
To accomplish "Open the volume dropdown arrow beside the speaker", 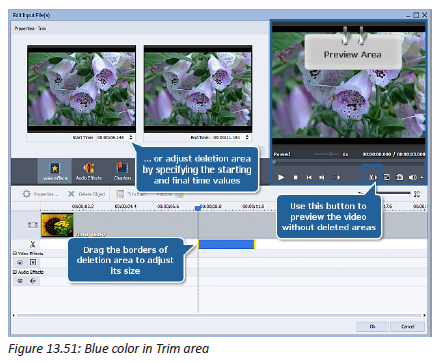I will point(422,178).
